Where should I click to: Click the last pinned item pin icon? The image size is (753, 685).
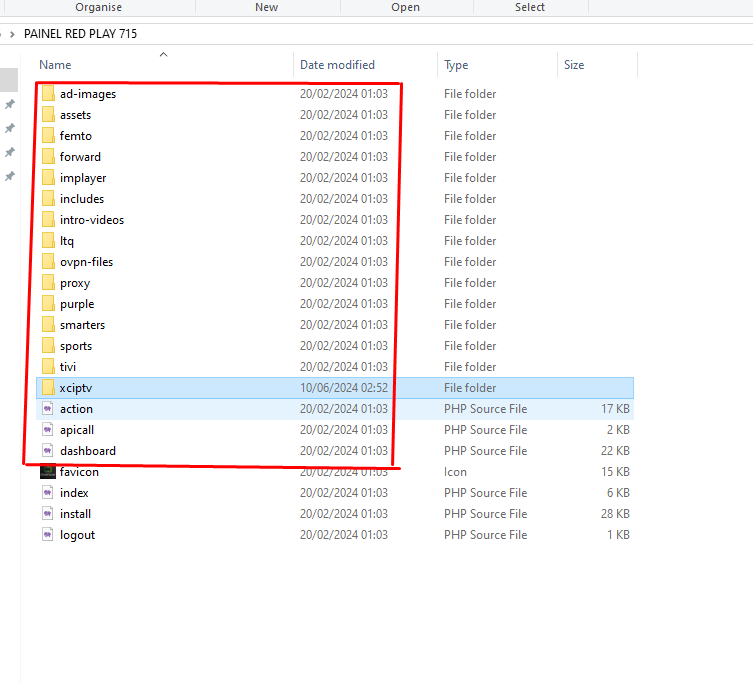[10, 177]
